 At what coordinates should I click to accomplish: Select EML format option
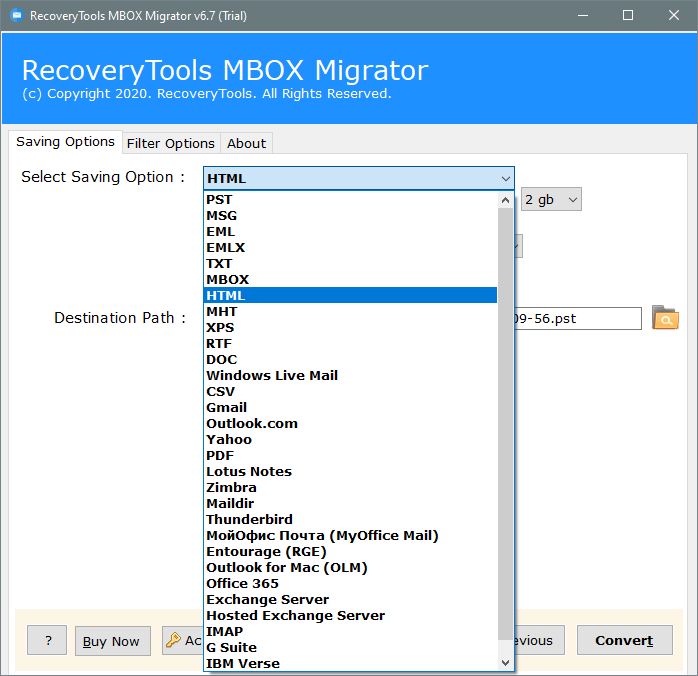(x=350, y=232)
